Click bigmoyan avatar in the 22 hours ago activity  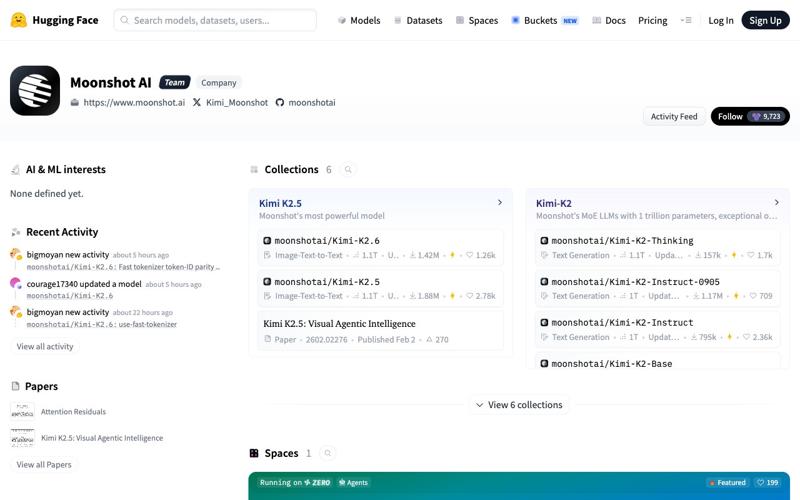pos(16,312)
